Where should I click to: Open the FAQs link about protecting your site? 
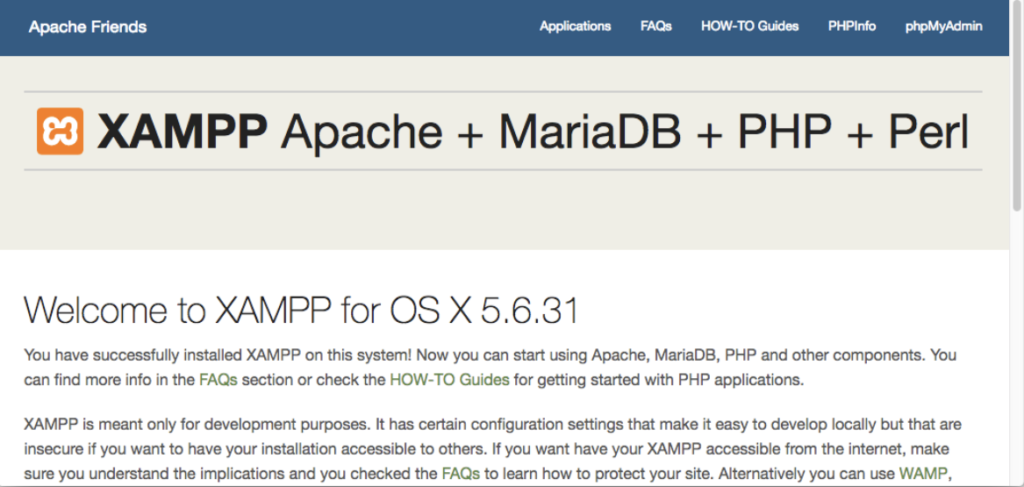(x=461, y=474)
